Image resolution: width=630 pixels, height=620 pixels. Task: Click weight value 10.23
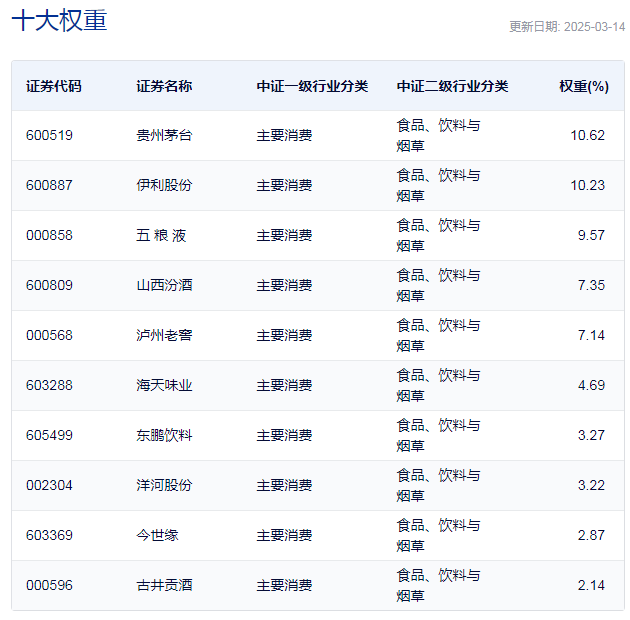click(x=587, y=185)
